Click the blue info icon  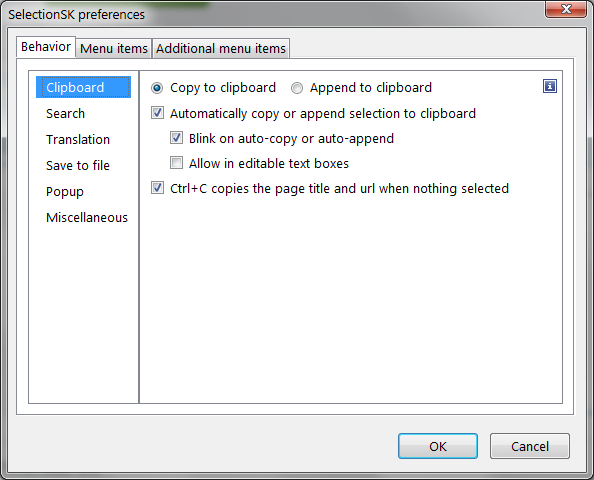[x=550, y=86]
